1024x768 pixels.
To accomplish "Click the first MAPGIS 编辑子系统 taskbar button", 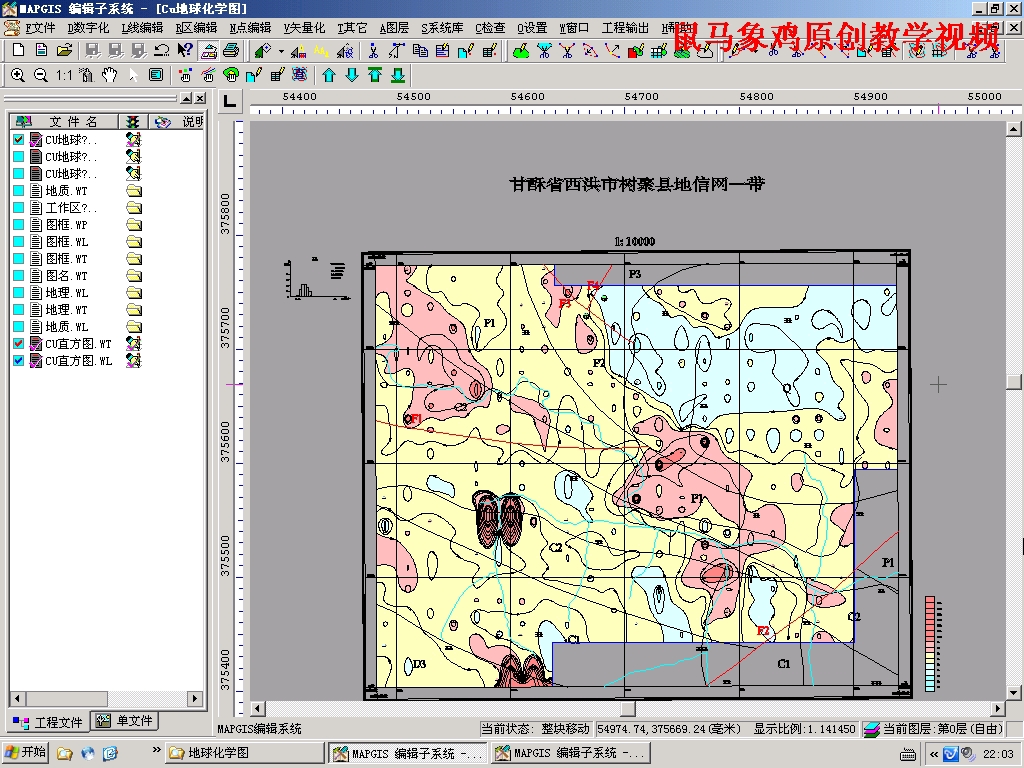I will click(408, 753).
